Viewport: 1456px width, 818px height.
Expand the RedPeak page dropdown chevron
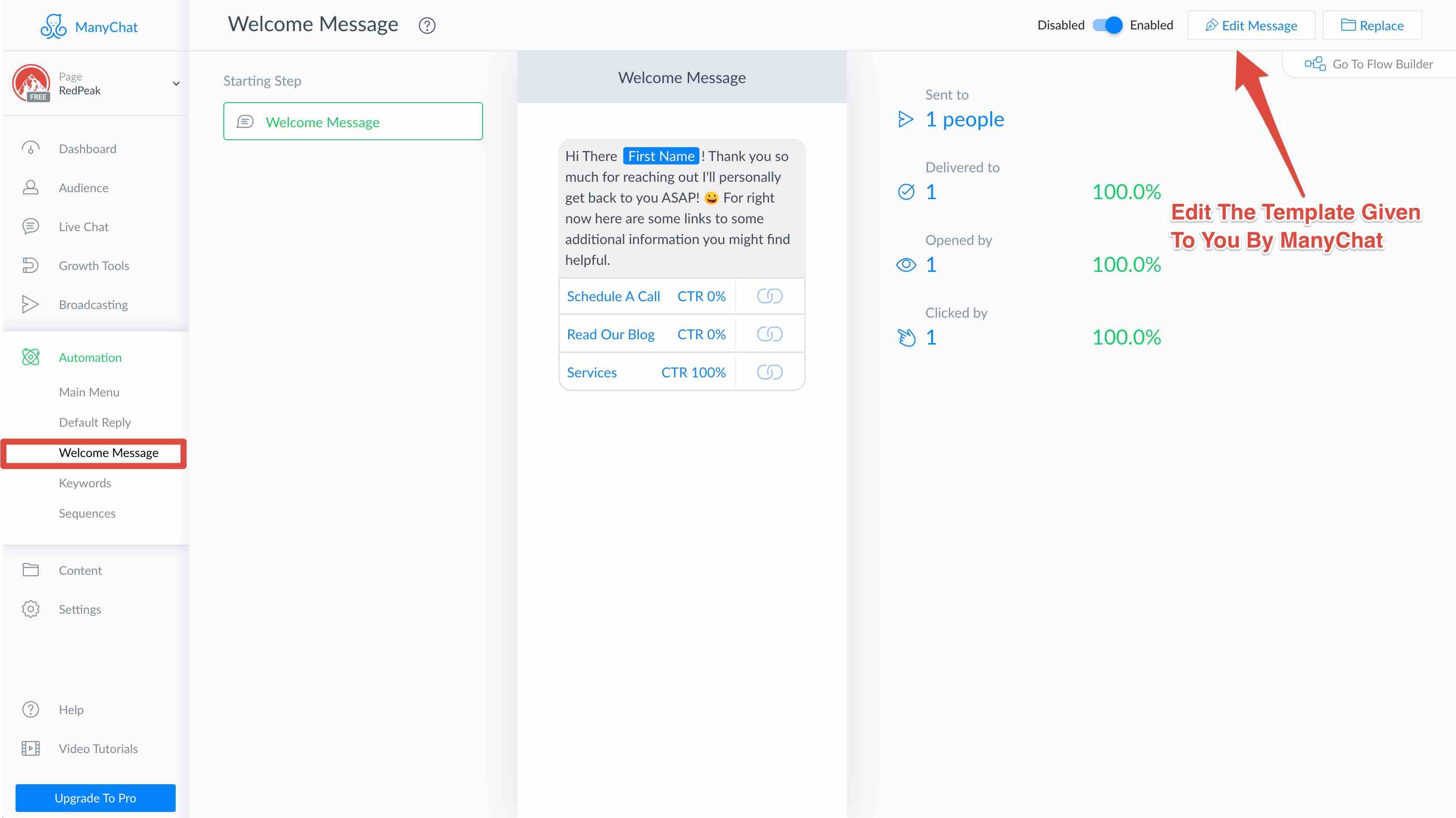[176, 84]
